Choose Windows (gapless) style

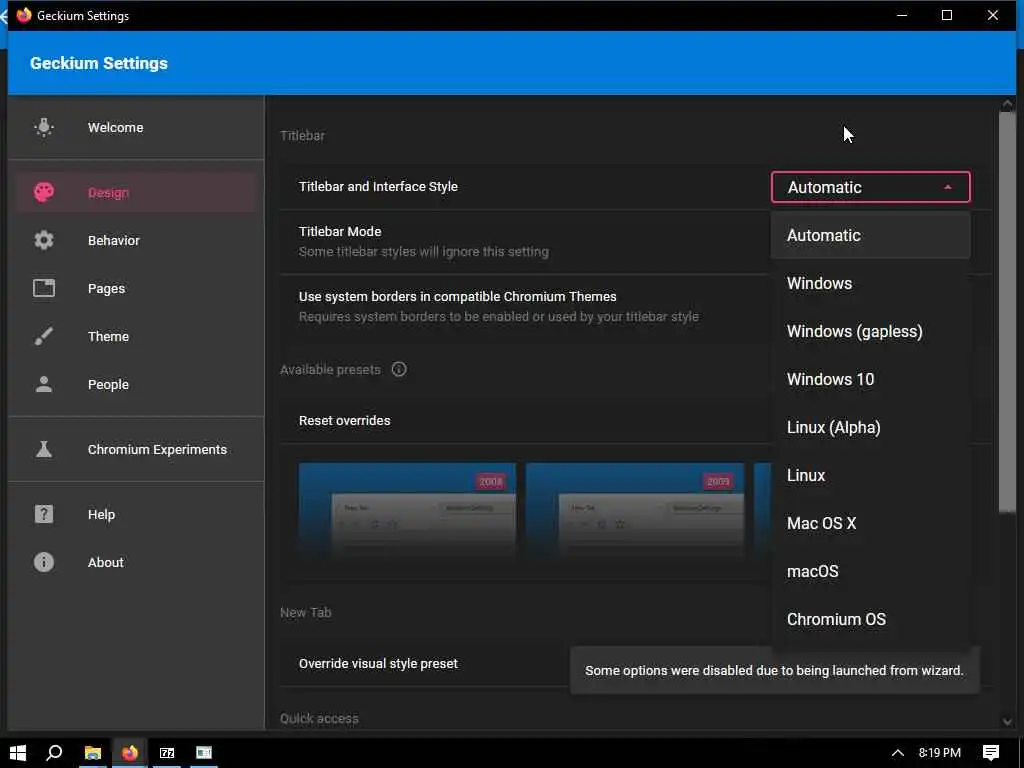[x=871, y=331]
